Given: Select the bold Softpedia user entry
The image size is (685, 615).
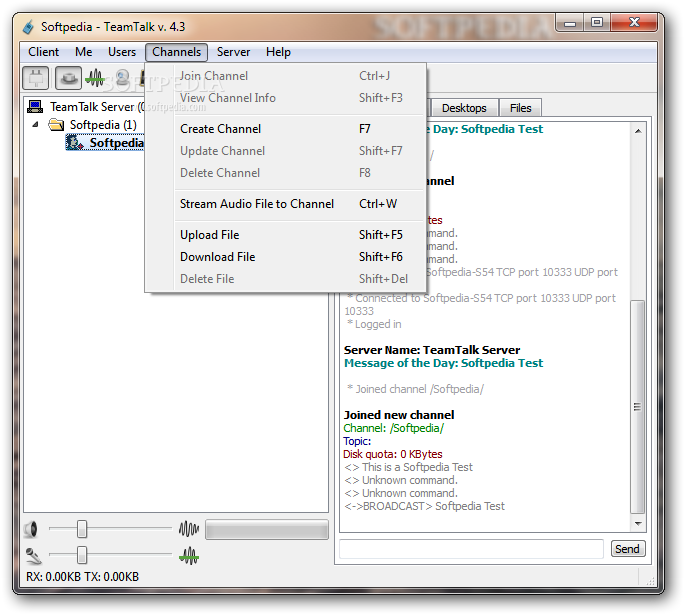Looking at the screenshot, I should tap(116, 143).
